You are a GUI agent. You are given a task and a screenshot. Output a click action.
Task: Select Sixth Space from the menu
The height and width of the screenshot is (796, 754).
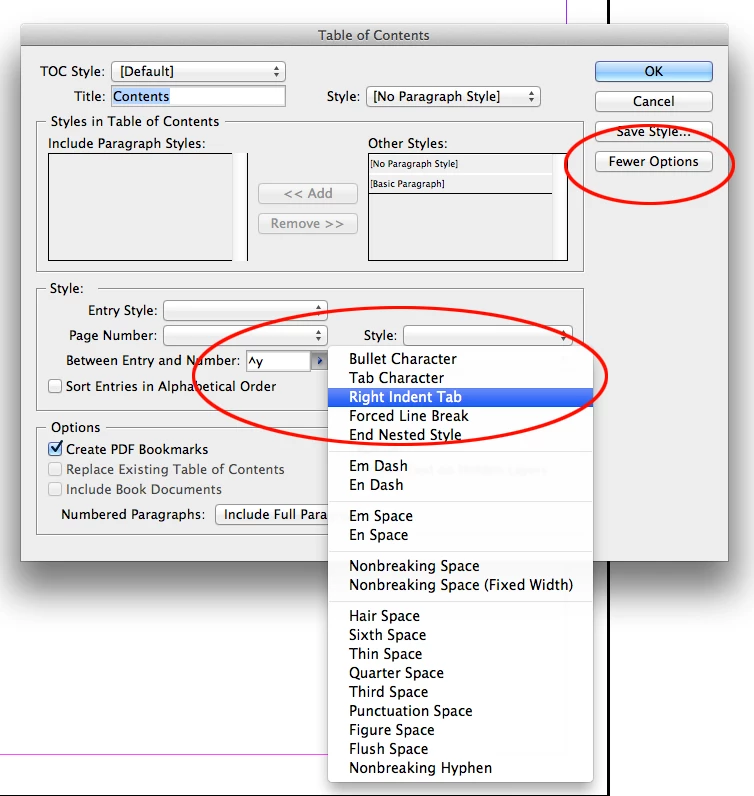click(x=460, y=635)
